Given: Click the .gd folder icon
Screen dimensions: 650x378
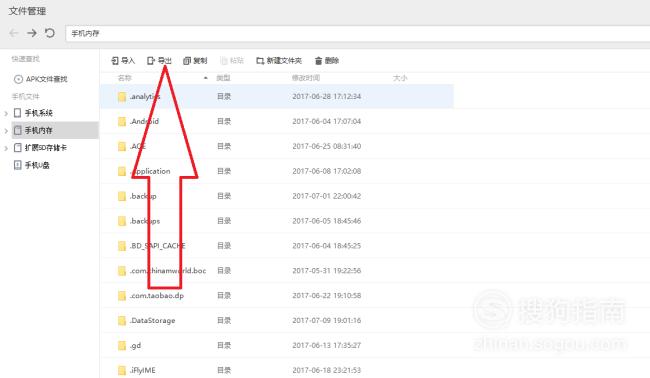Looking at the screenshot, I should 122,345.
